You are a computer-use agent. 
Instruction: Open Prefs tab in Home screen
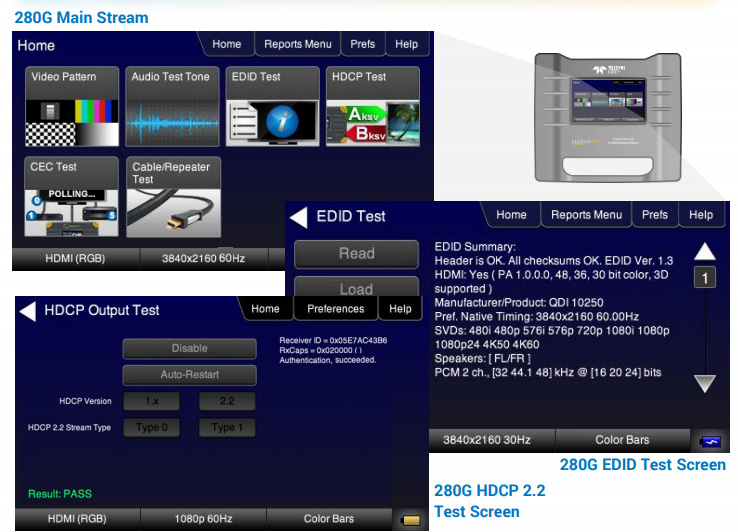362,44
